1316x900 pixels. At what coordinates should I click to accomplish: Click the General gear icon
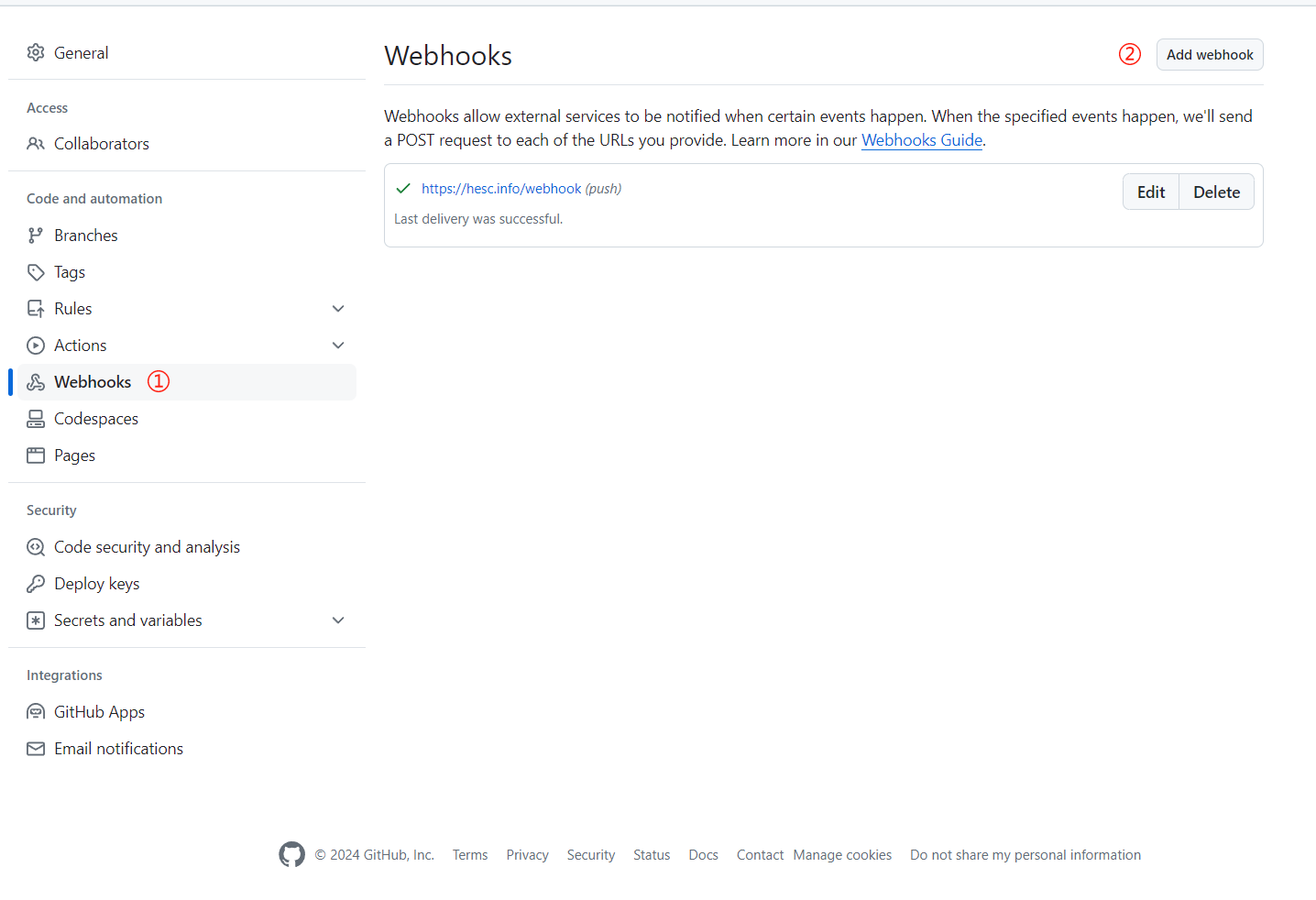pyautogui.click(x=36, y=53)
